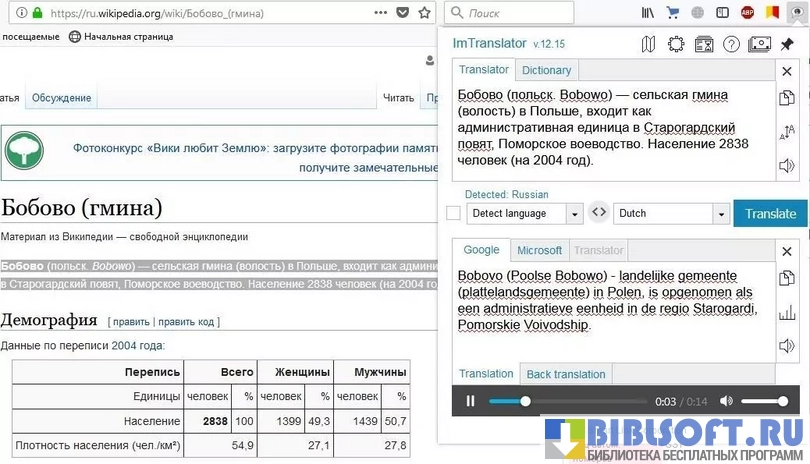Swap source and target languages
Image resolution: width=810 pixels, height=464 pixels.
[598, 213]
